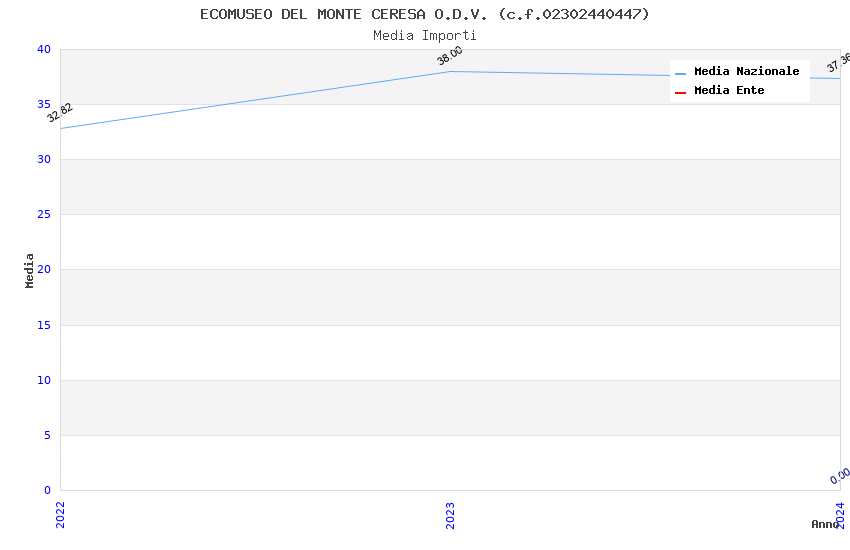Click the 32.82 data label

tap(60, 113)
